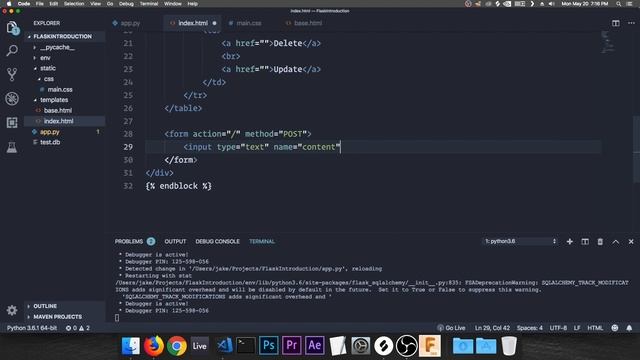The height and width of the screenshot is (360, 640).
Task: Open Ableton Live from the Dock
Action: 200,346
